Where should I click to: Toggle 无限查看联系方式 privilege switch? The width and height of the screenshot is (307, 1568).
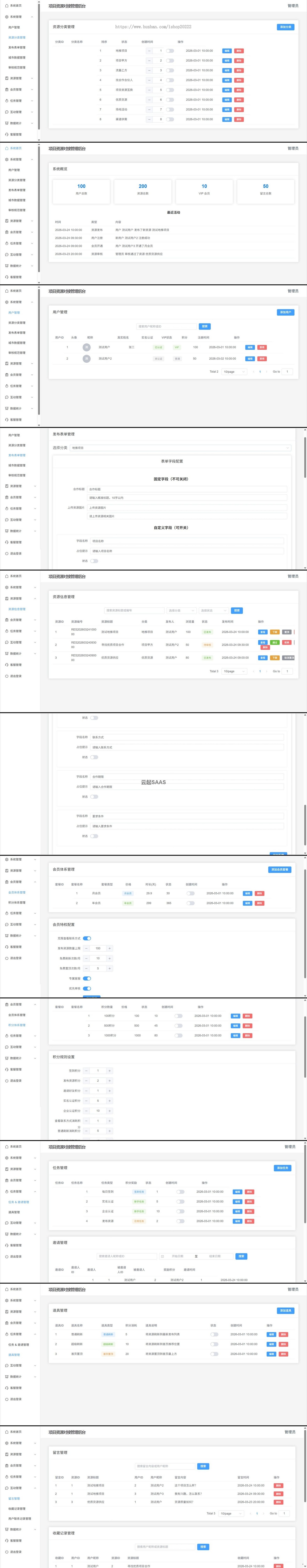[87, 939]
